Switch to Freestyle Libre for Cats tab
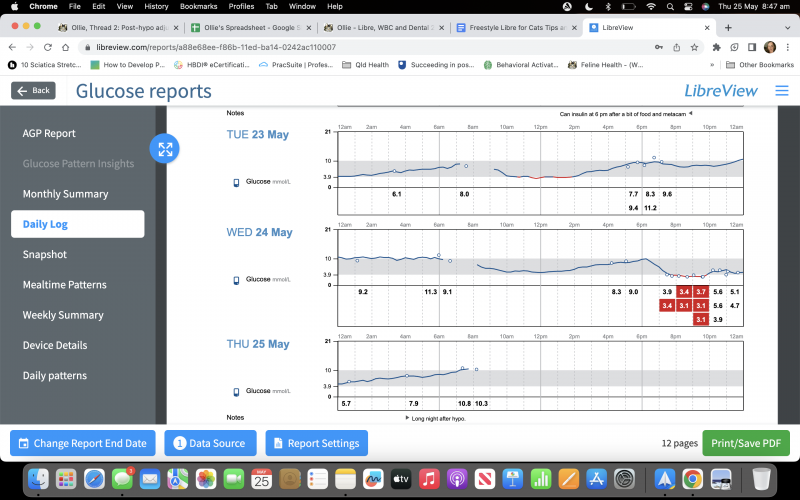 coord(512,28)
